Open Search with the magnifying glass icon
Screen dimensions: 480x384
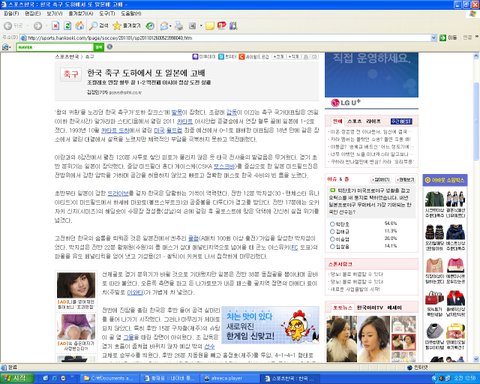93,26
